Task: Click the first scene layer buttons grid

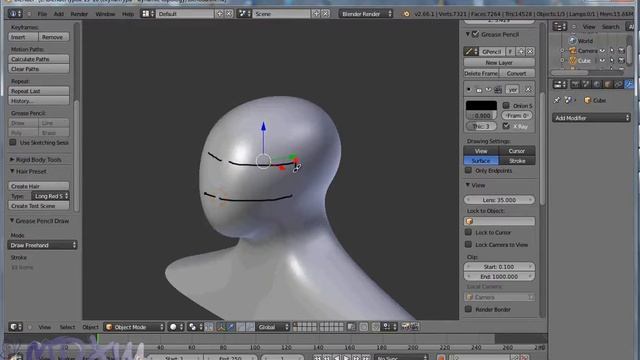Action: tap(305, 327)
